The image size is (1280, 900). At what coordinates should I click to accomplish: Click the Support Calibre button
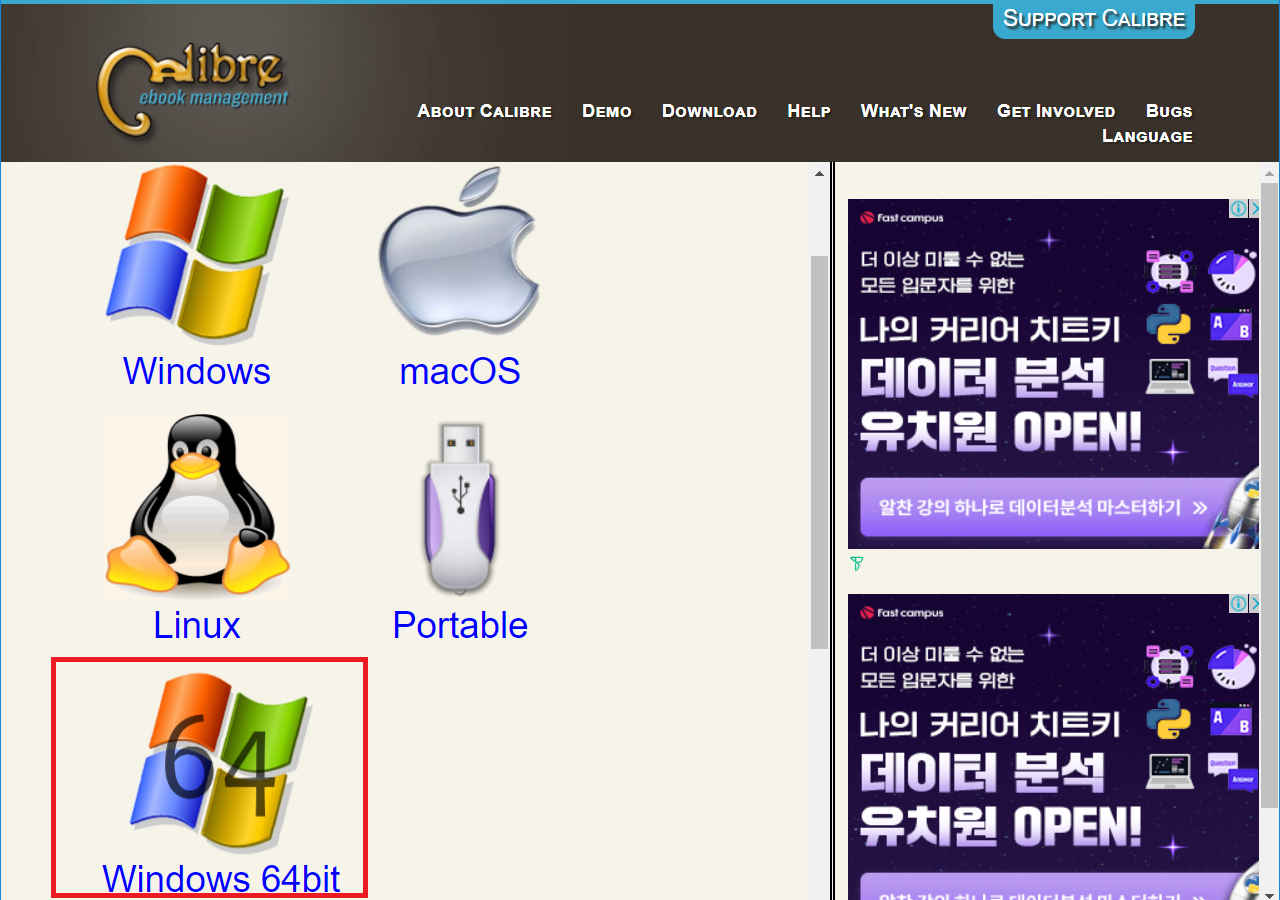(x=1094, y=19)
